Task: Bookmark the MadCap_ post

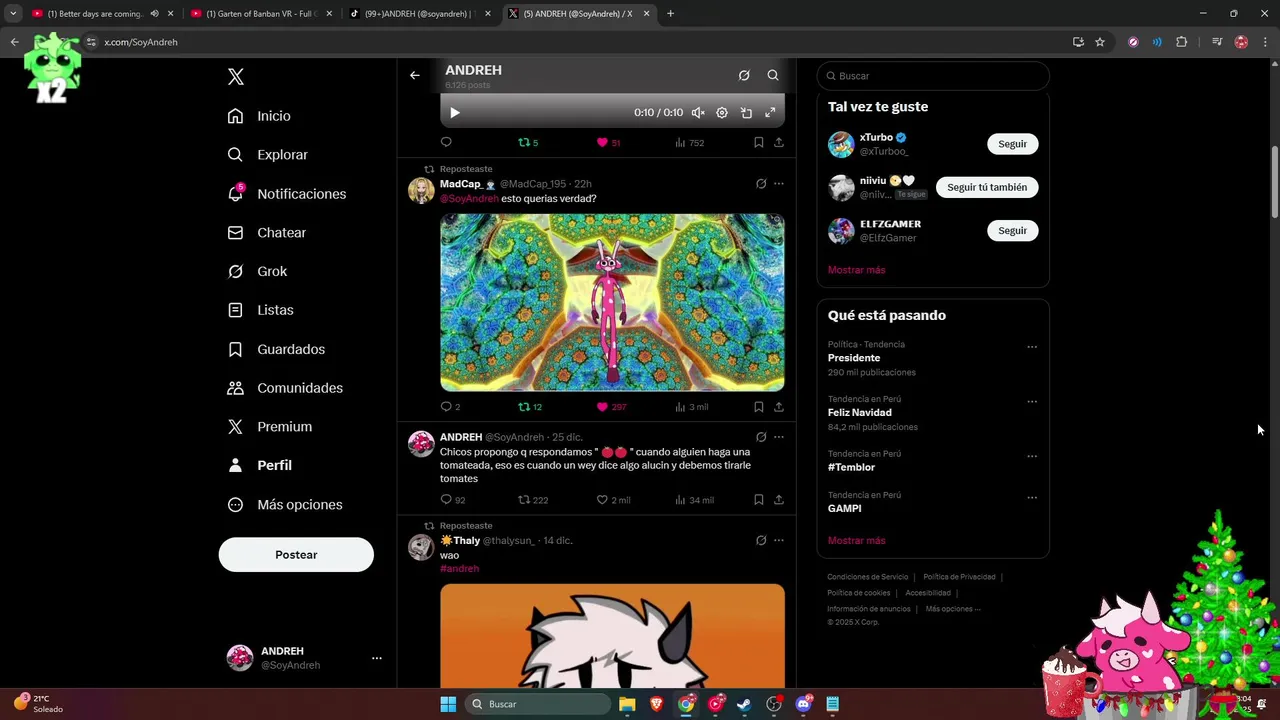Action: click(x=759, y=407)
